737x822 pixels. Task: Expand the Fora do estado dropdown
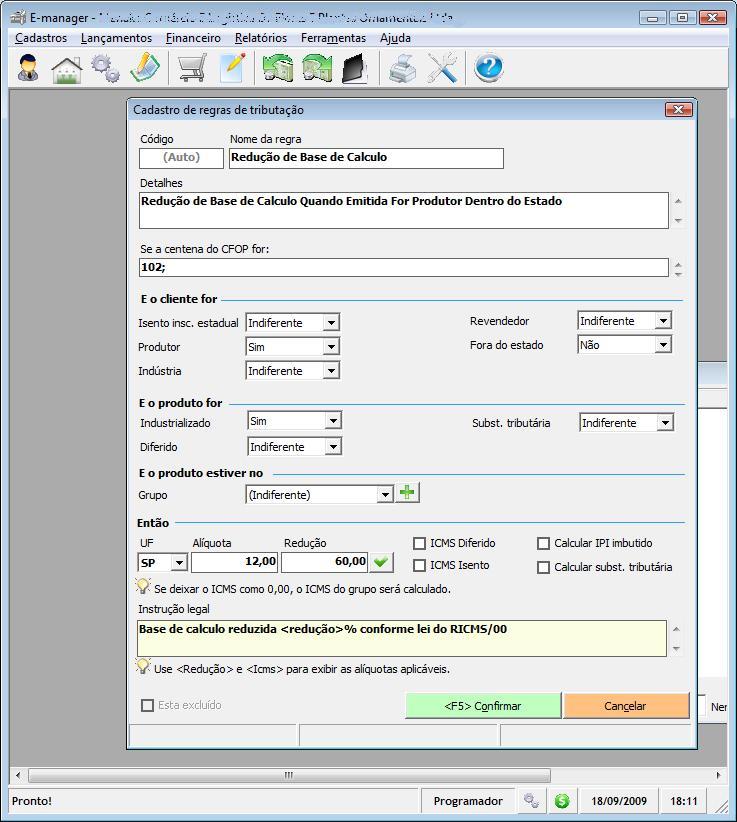point(662,345)
